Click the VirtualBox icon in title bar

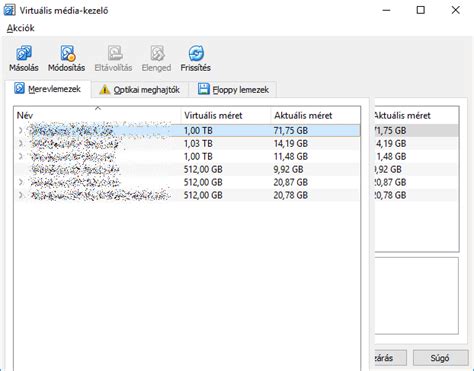9,10
